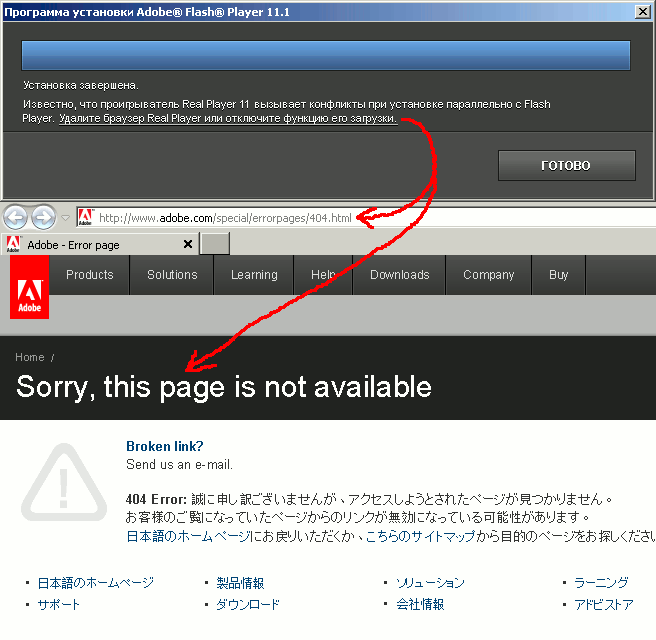Click the red Adobe logo

coord(29,295)
